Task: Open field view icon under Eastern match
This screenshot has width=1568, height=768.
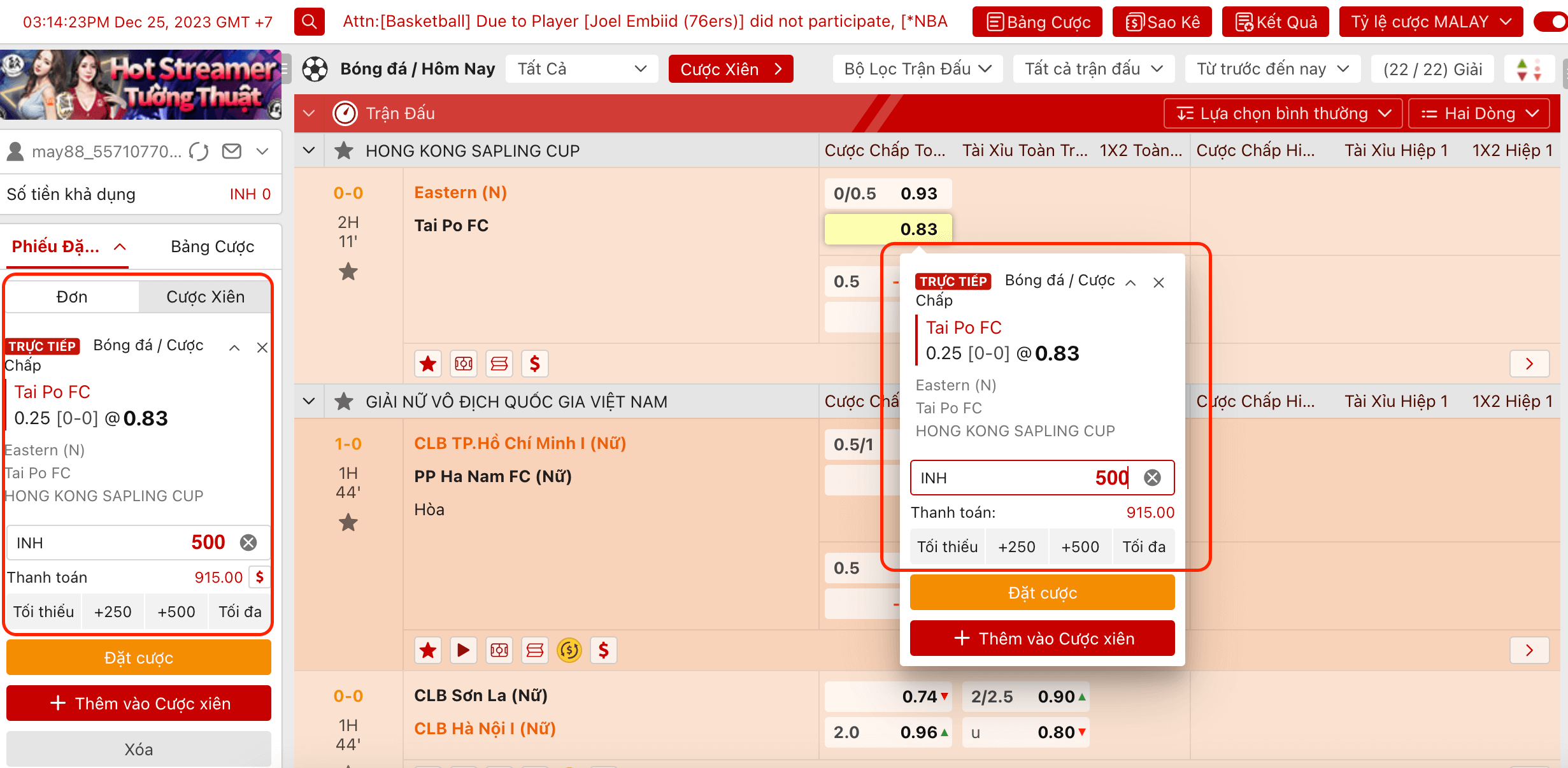Action: (464, 364)
